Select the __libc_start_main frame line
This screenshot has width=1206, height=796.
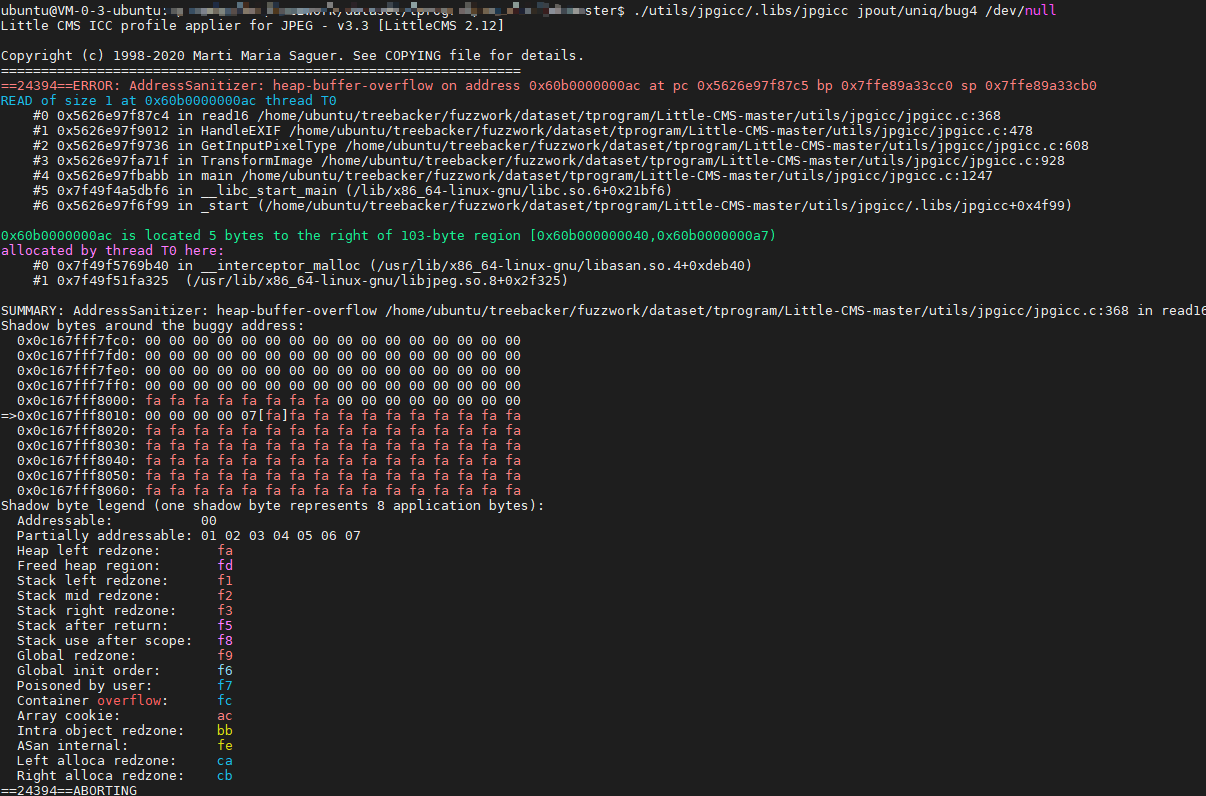[x=300, y=190]
